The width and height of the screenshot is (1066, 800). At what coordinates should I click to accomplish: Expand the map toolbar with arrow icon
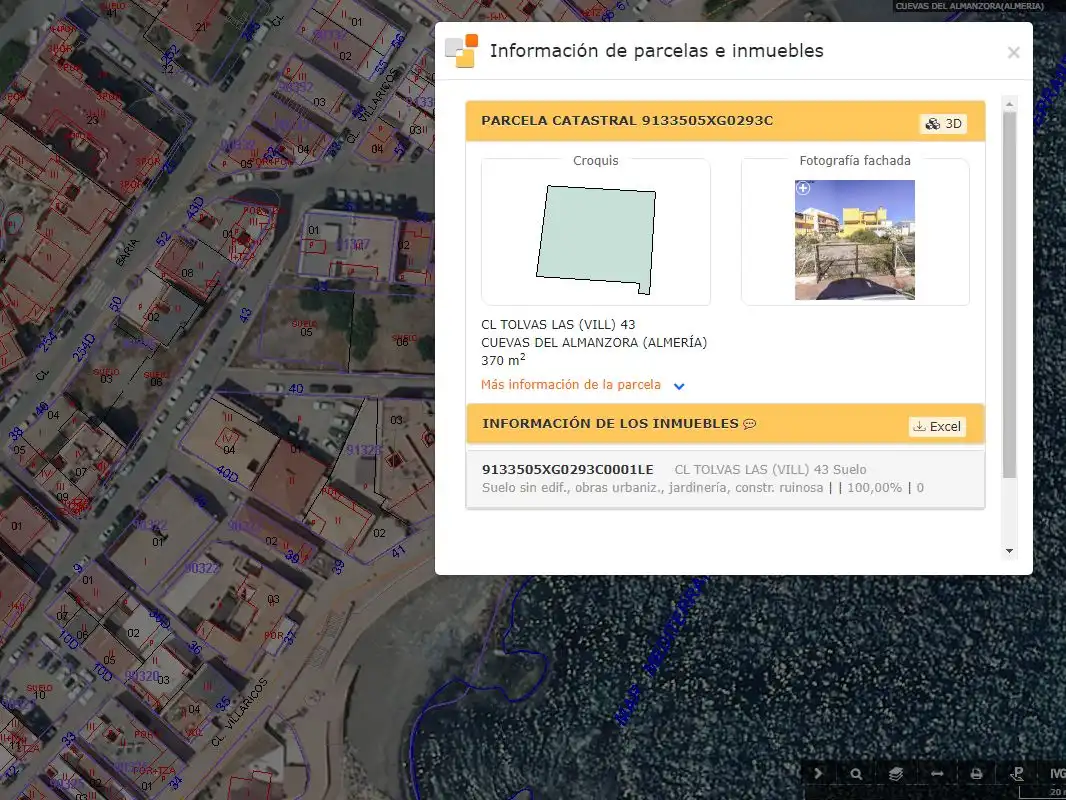tap(818, 773)
